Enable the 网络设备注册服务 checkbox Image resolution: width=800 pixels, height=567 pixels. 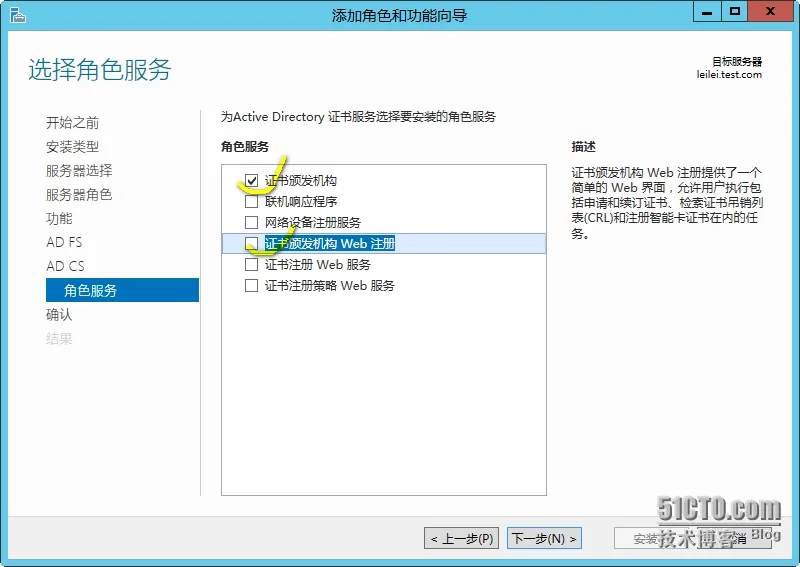pos(251,223)
